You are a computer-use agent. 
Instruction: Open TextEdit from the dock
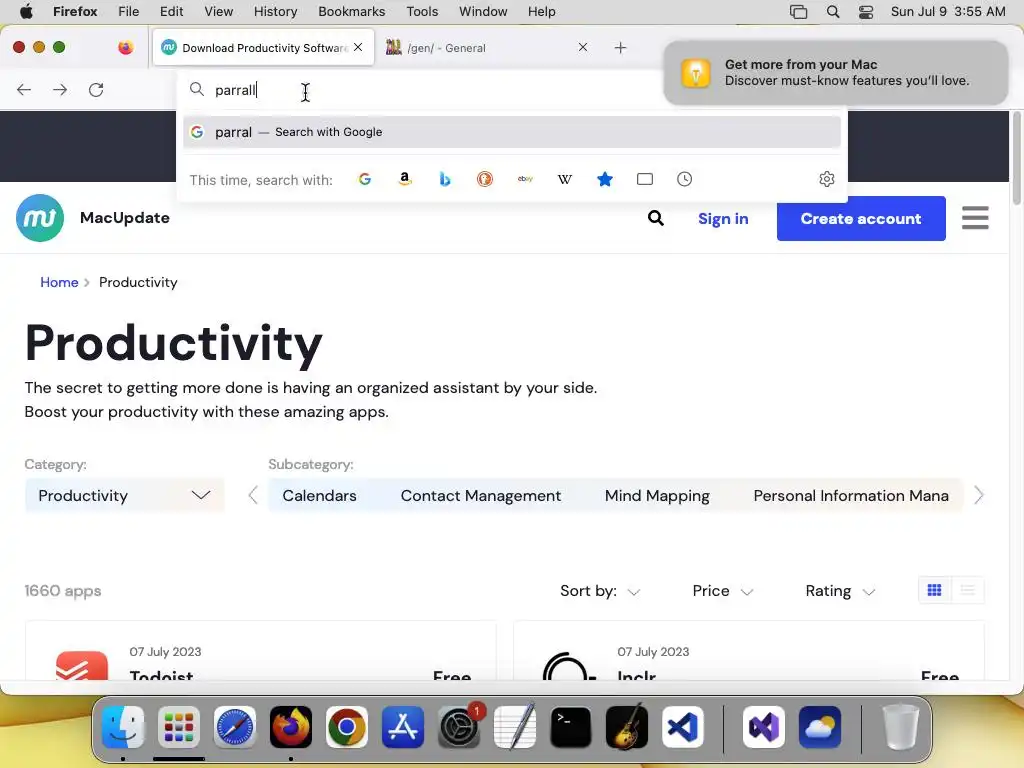coord(515,727)
